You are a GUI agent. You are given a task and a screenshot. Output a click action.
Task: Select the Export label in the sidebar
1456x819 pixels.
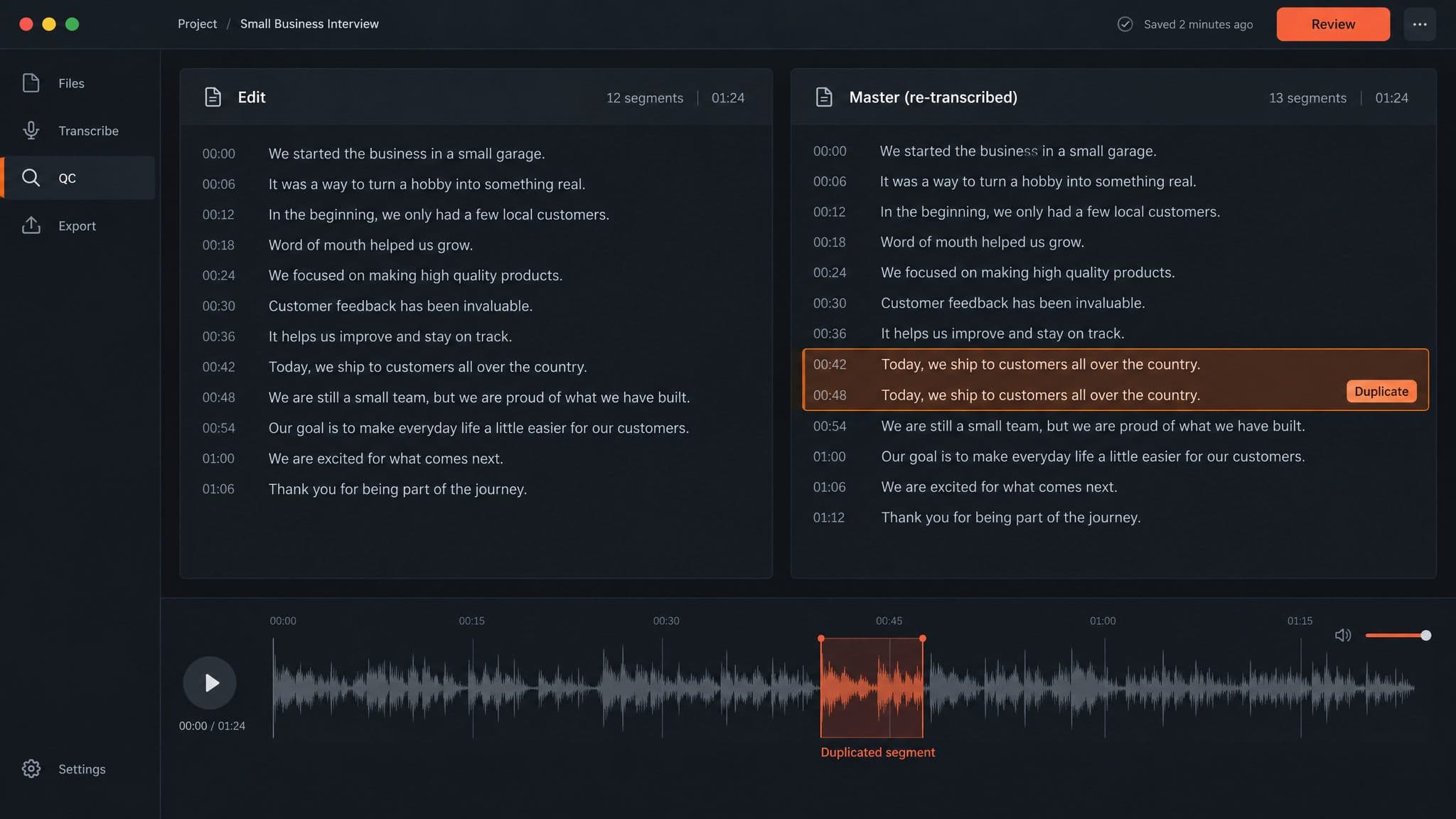coord(77,225)
